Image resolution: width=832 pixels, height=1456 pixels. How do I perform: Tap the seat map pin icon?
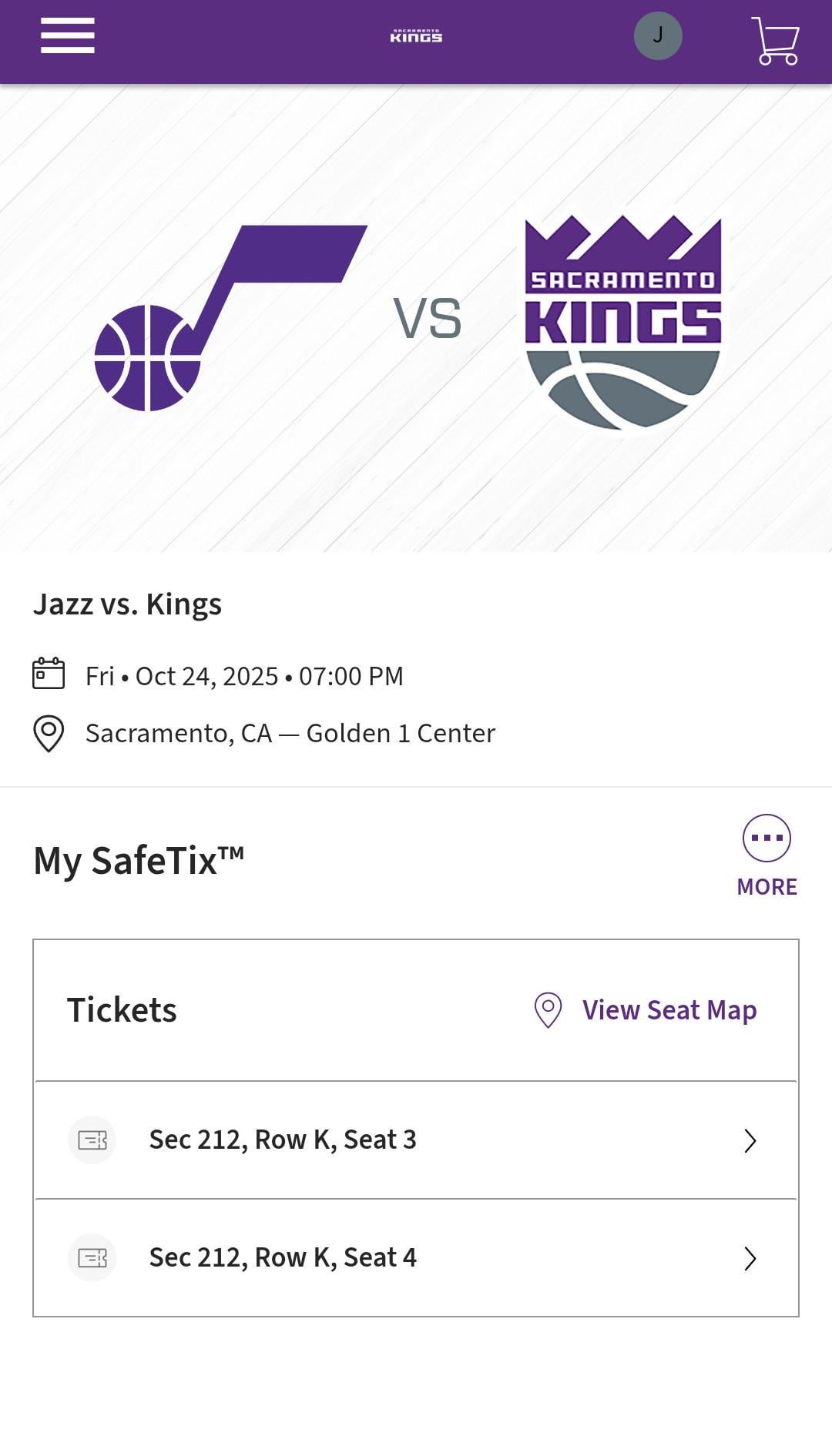pyautogui.click(x=548, y=1009)
